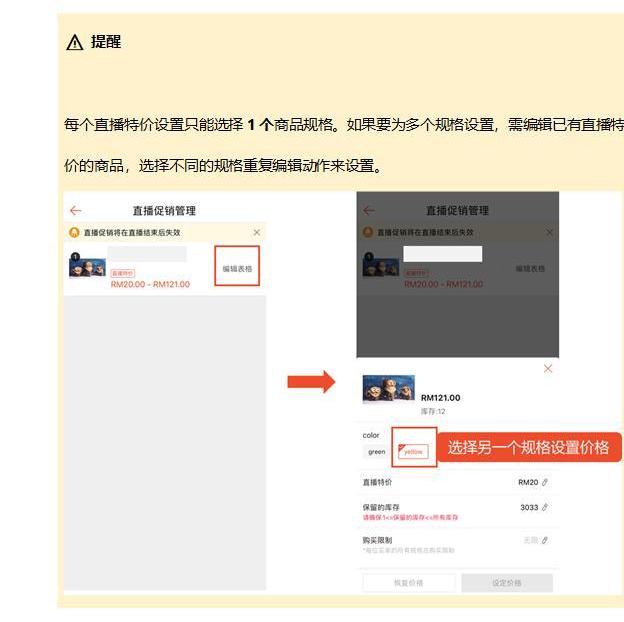Screen dimensions: 624x622
Task: Click 编辑表格 in the left screen
Action: point(237,268)
